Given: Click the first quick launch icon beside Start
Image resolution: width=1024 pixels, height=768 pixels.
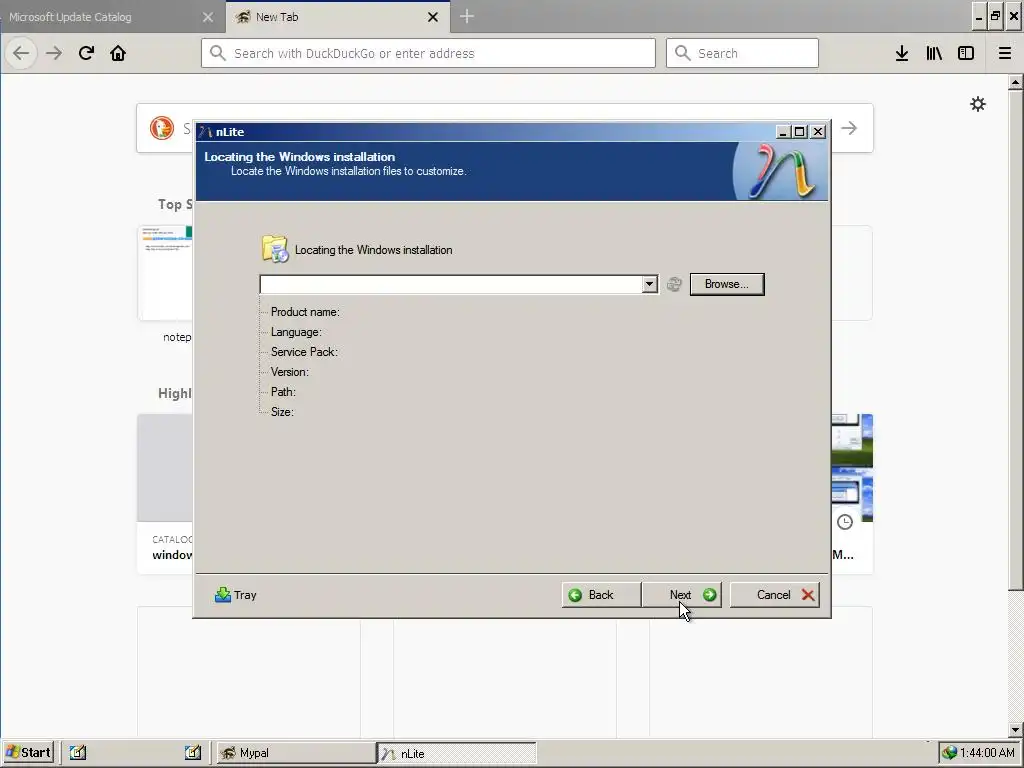Looking at the screenshot, I should [78, 752].
